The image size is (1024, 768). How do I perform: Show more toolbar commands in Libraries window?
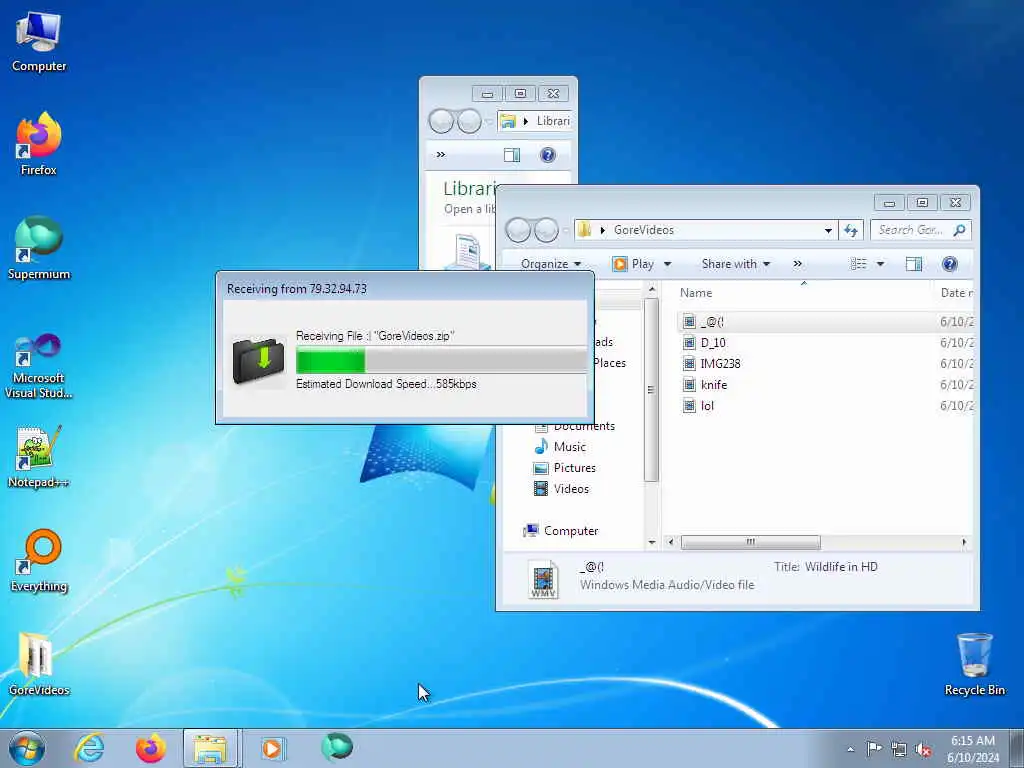(441, 155)
